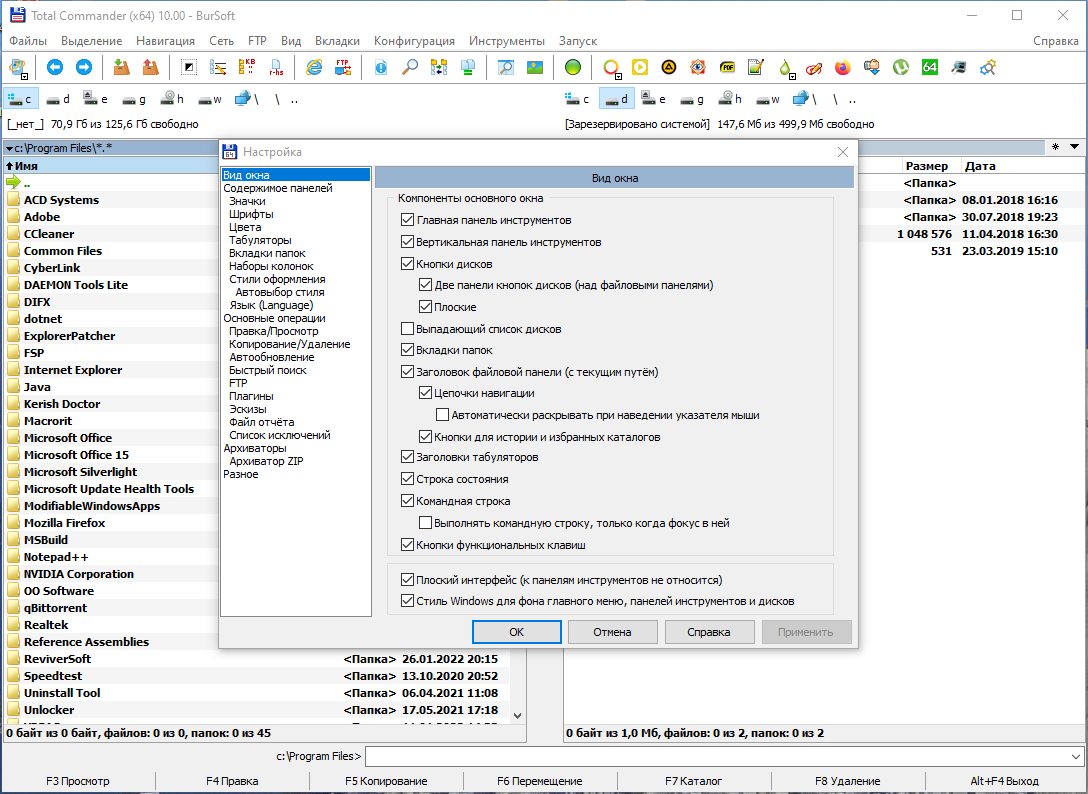
Task: Select 'Шрифты' in settings tree
Action: click(251, 214)
